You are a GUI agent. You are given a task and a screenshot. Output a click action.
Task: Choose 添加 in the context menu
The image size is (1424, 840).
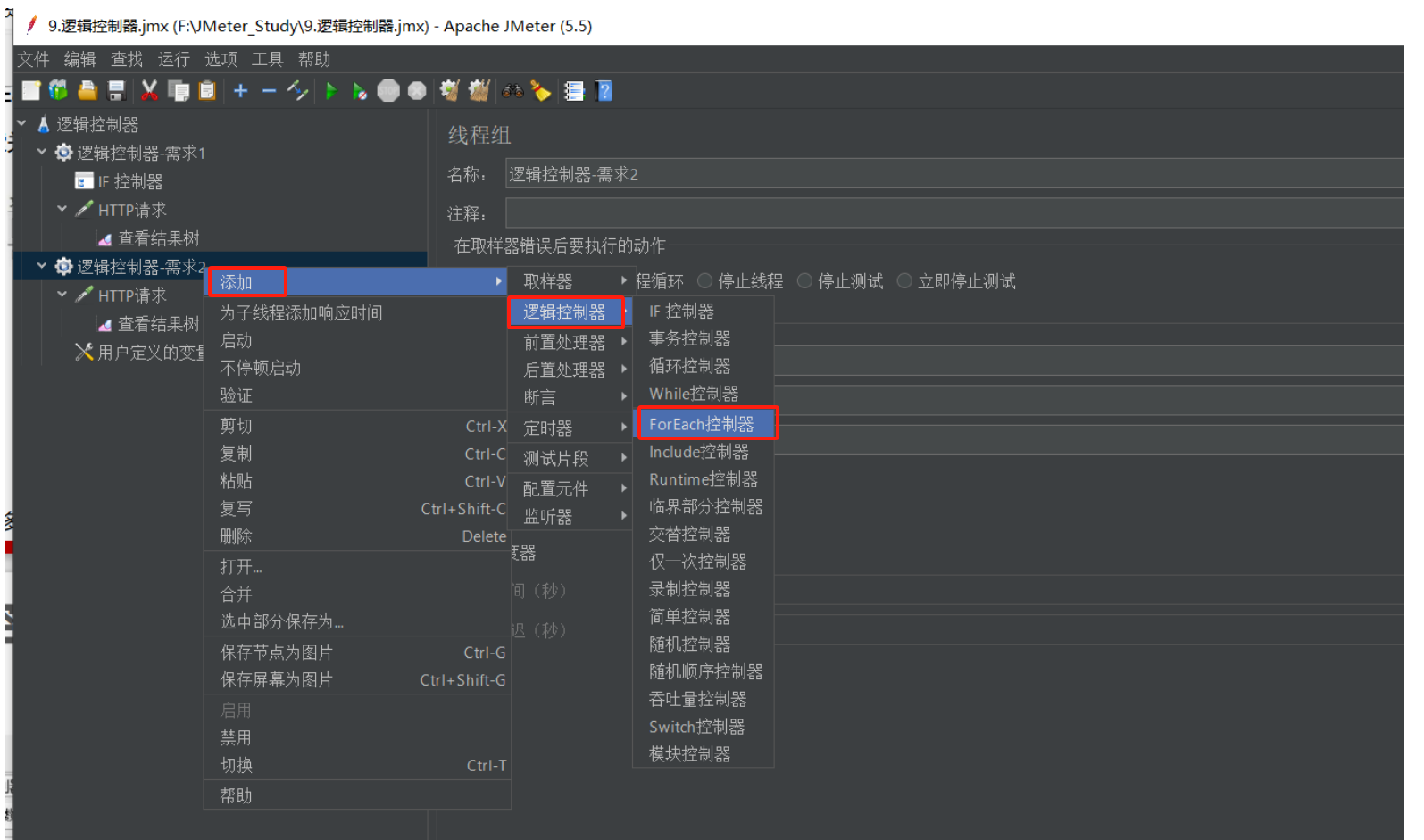coord(358,282)
